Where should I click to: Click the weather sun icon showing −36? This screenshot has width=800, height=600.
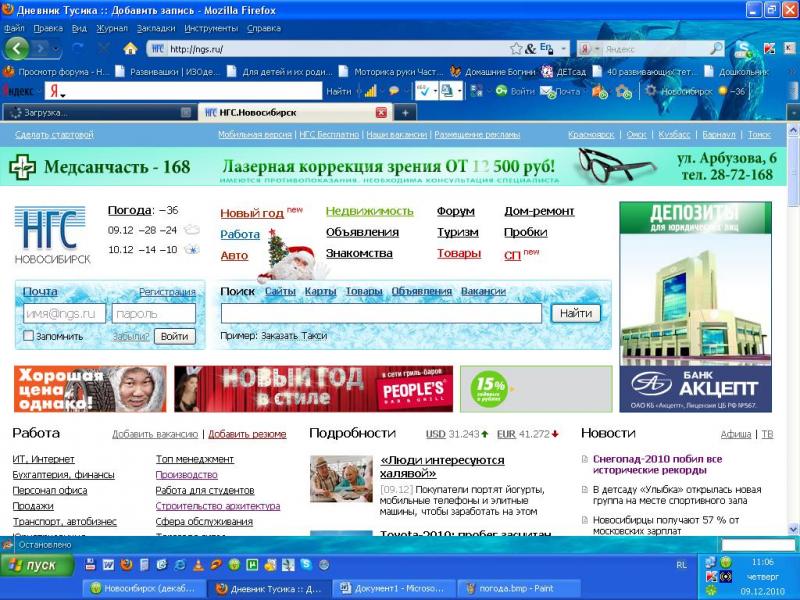722,91
